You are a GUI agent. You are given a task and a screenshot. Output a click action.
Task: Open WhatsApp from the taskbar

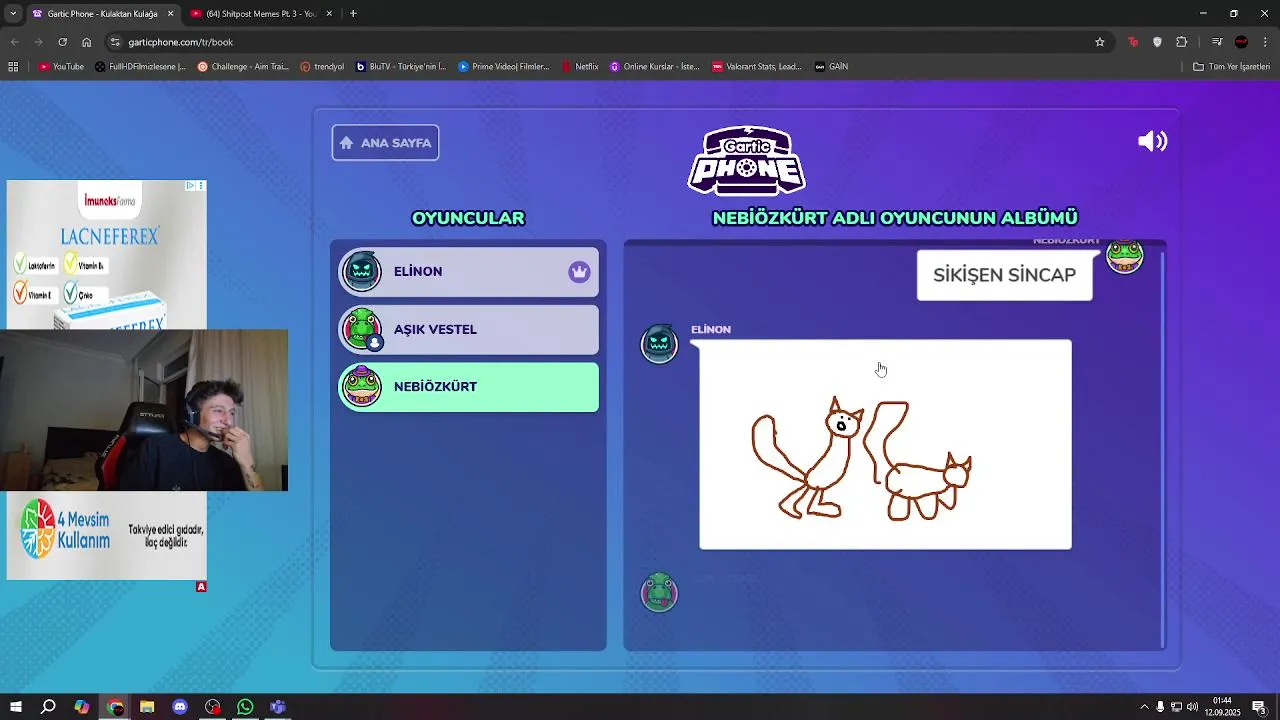pyautogui.click(x=245, y=707)
